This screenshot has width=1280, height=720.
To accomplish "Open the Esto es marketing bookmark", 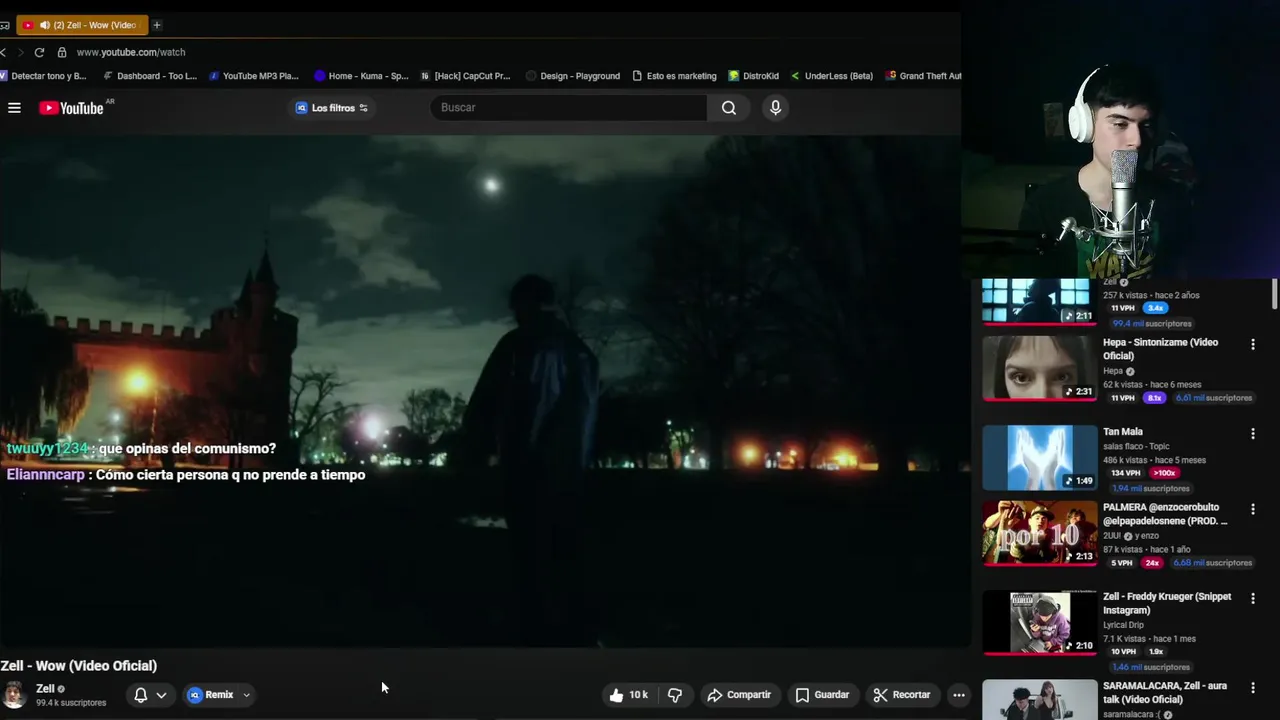I will point(674,76).
